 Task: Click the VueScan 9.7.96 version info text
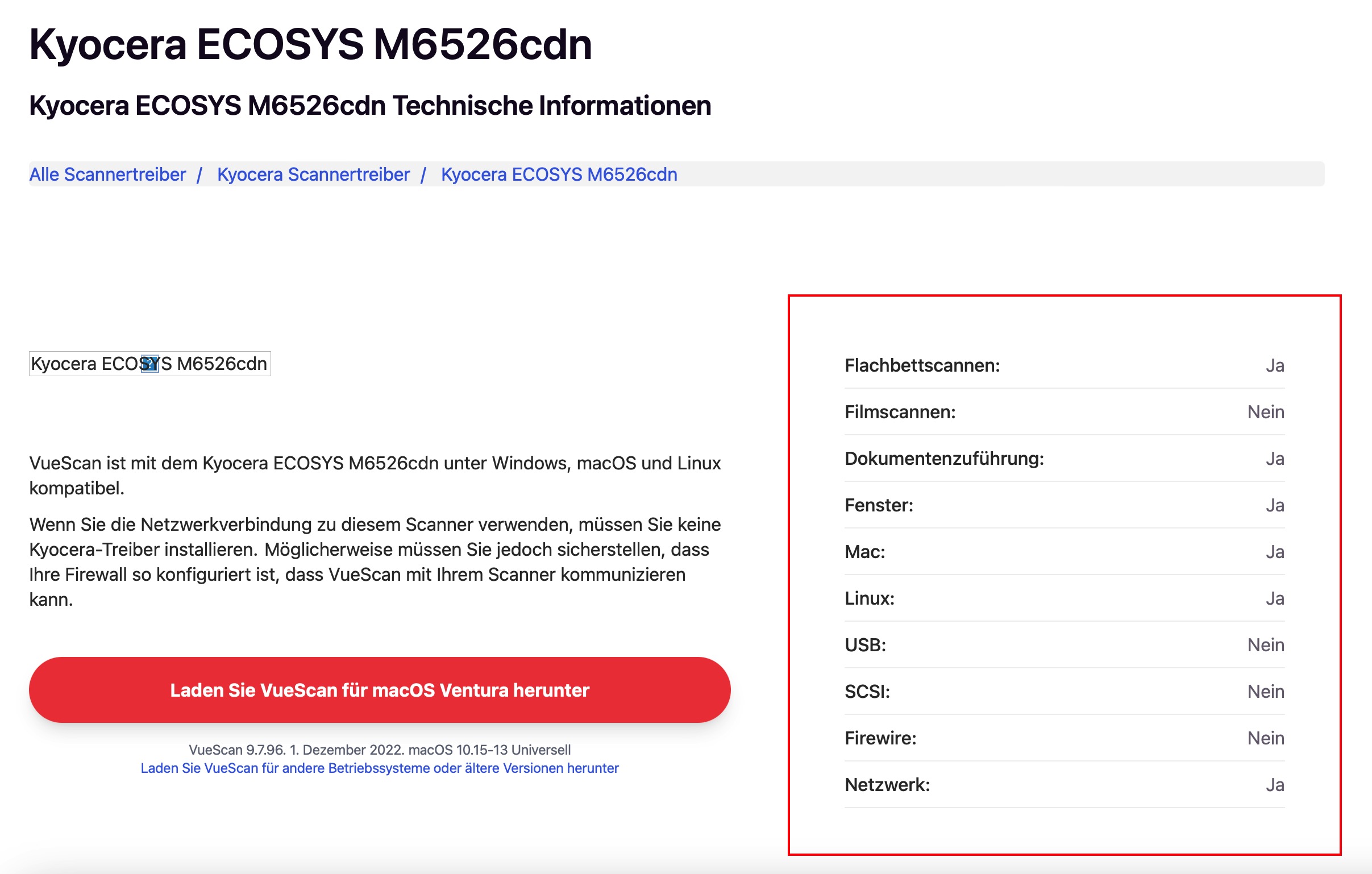point(380,750)
